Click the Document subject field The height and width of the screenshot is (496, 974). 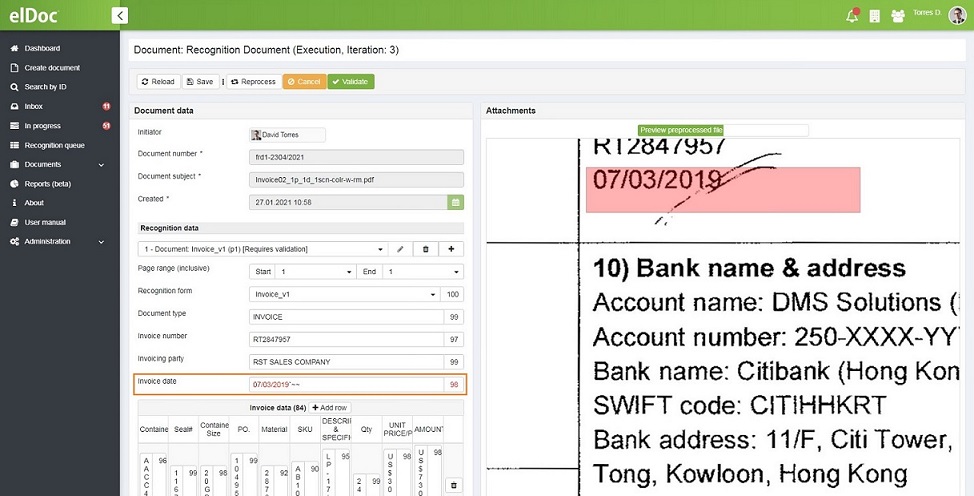click(356, 180)
